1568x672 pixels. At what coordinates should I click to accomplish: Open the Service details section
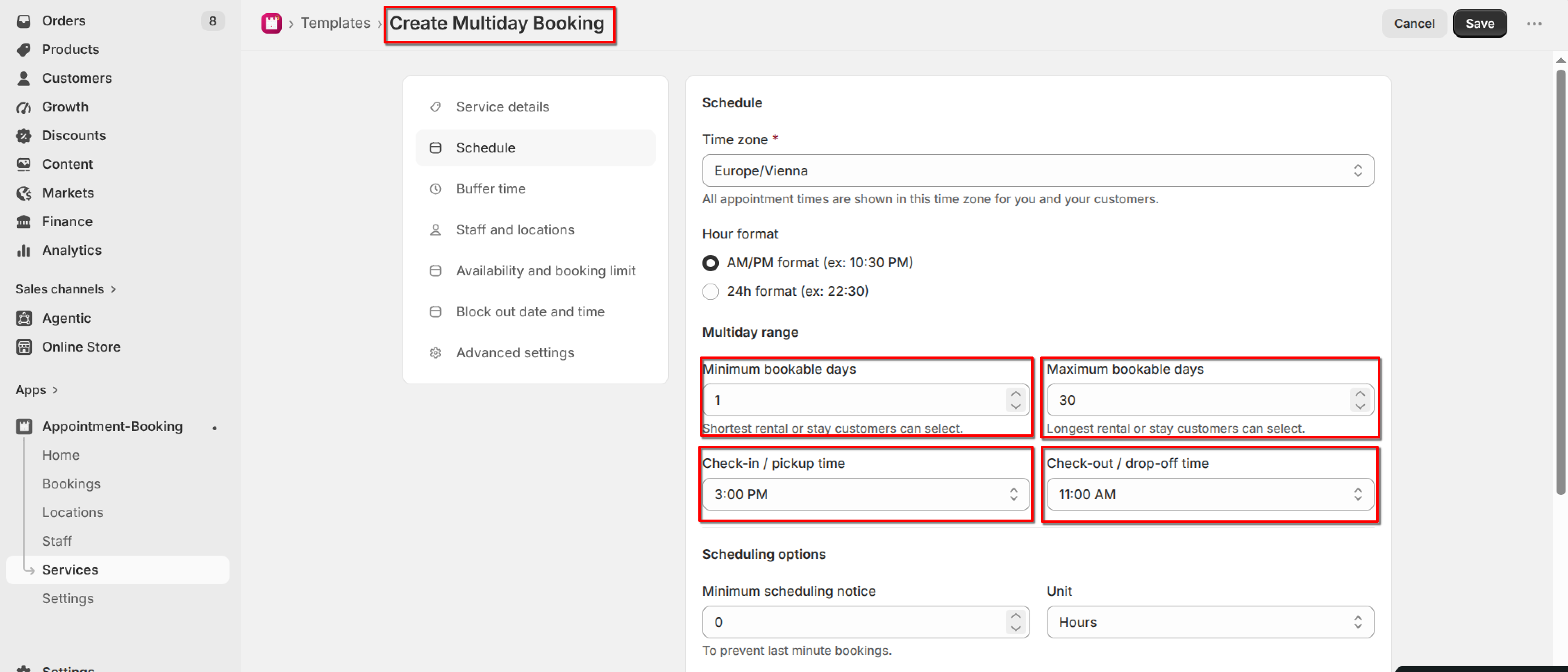[x=535, y=107]
